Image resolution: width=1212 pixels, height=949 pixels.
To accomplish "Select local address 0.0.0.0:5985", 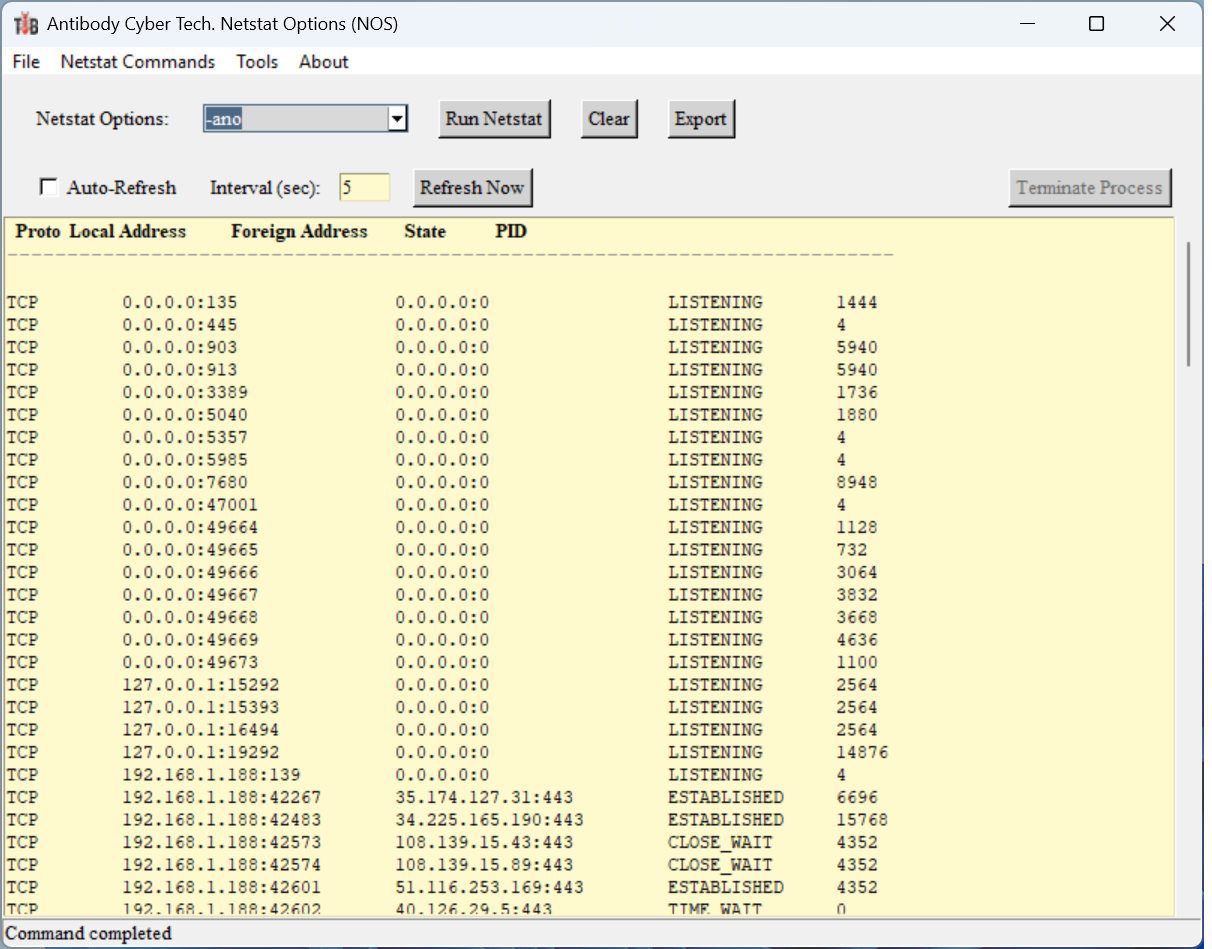I will click(x=185, y=460).
